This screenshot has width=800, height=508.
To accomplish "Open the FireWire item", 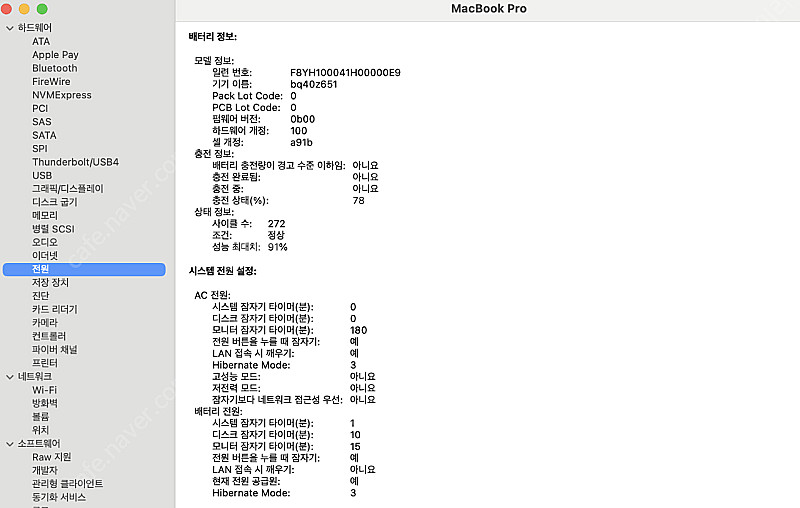I will 51,82.
